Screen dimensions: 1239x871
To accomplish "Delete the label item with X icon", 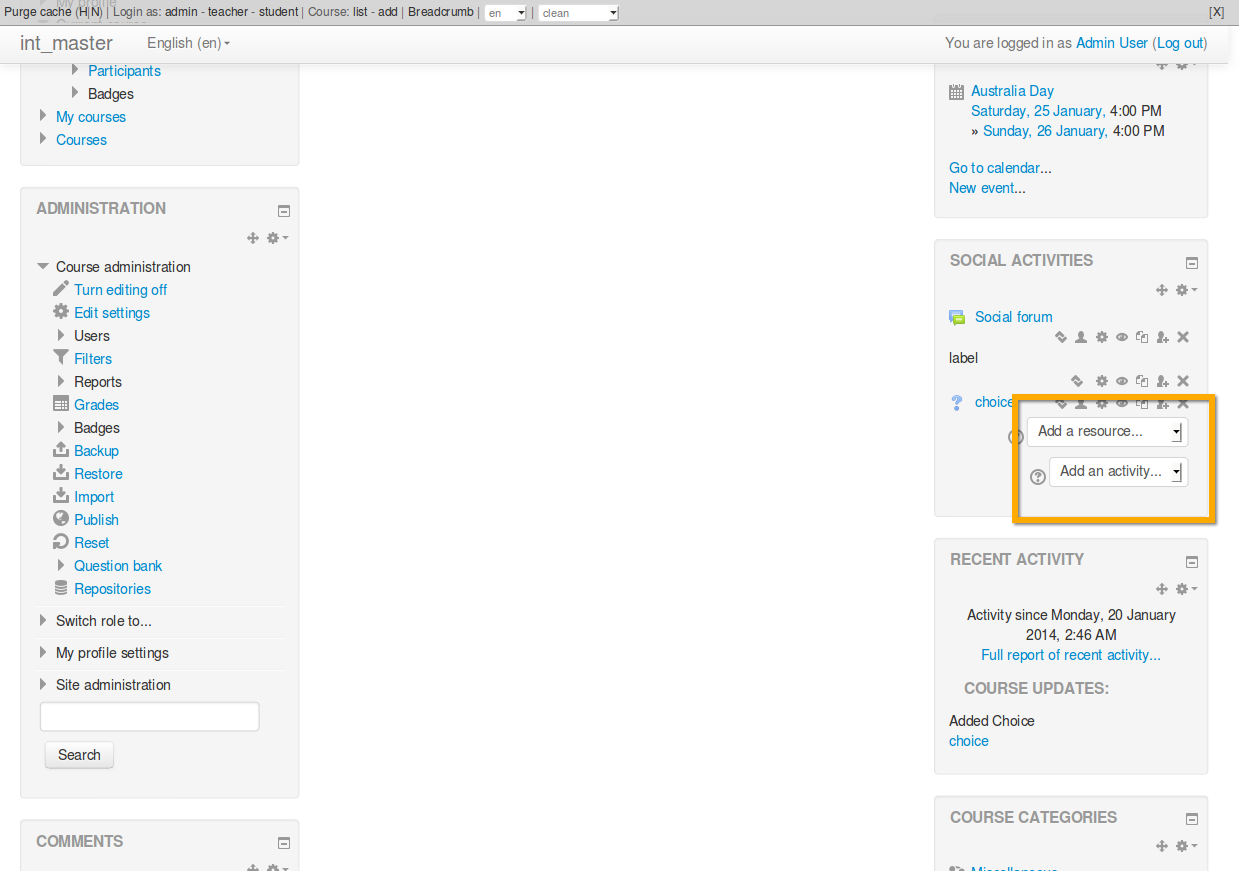I will point(1183,381).
